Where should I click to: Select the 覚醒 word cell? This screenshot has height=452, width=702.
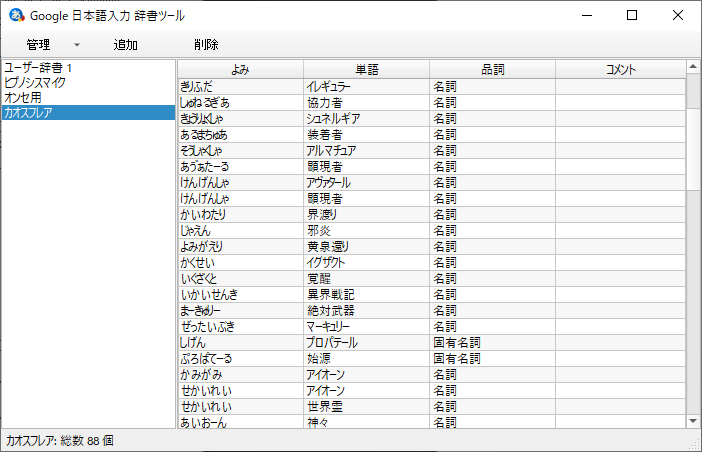pyautogui.click(x=366, y=279)
